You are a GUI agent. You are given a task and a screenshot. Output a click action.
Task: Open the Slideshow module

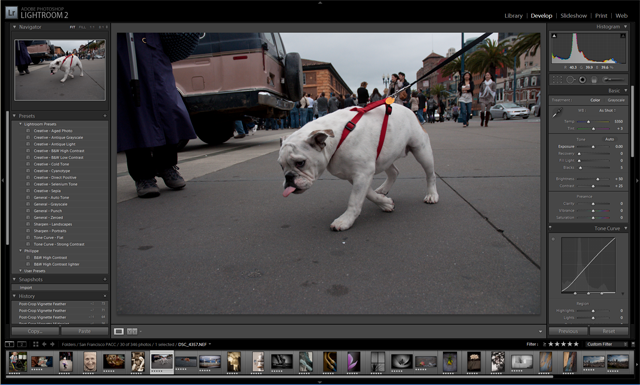[x=573, y=16]
